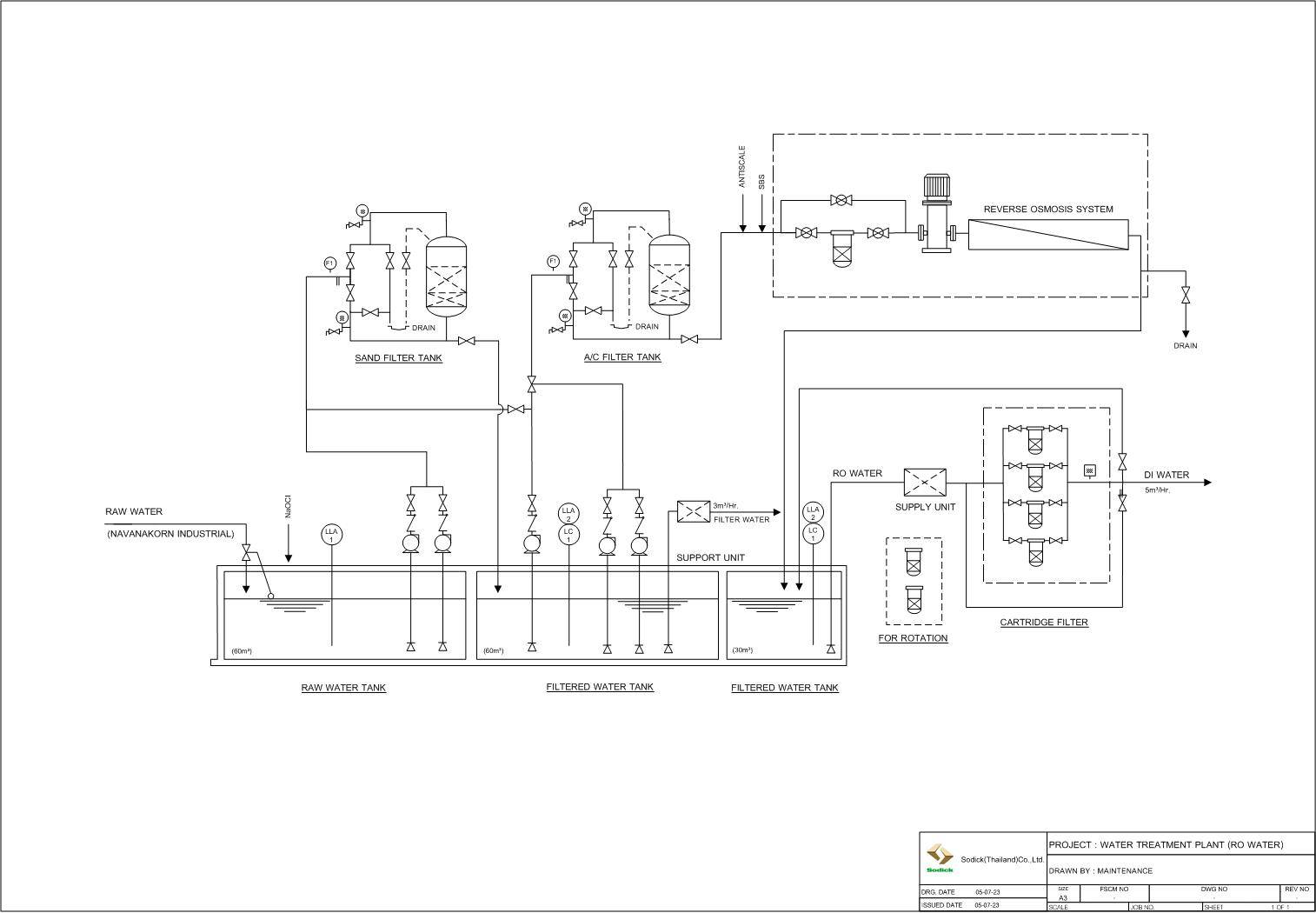
Task: Click the (30m³) capacity text
Action: 742,650
